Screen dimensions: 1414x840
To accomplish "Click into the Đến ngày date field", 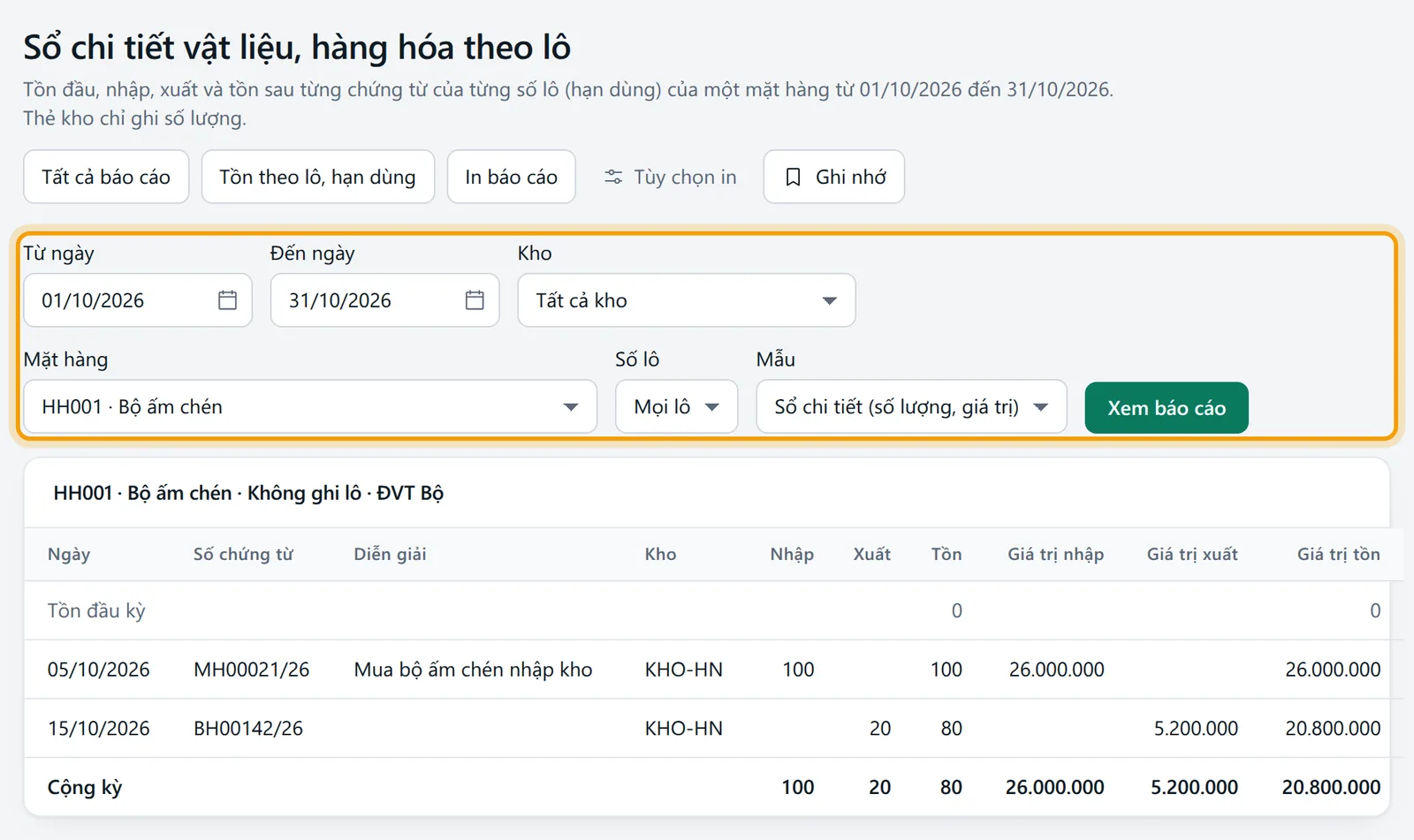I will tap(385, 300).
